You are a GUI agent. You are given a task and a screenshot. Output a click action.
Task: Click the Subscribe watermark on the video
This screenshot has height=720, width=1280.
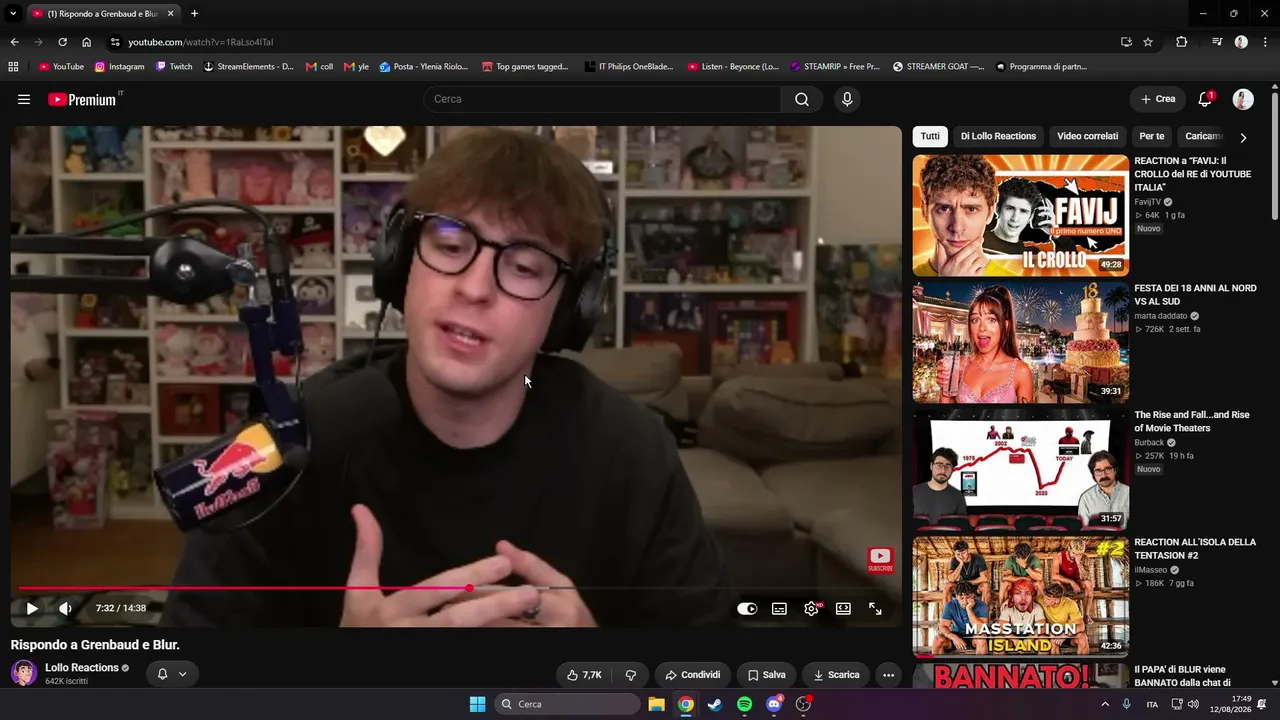click(880, 560)
